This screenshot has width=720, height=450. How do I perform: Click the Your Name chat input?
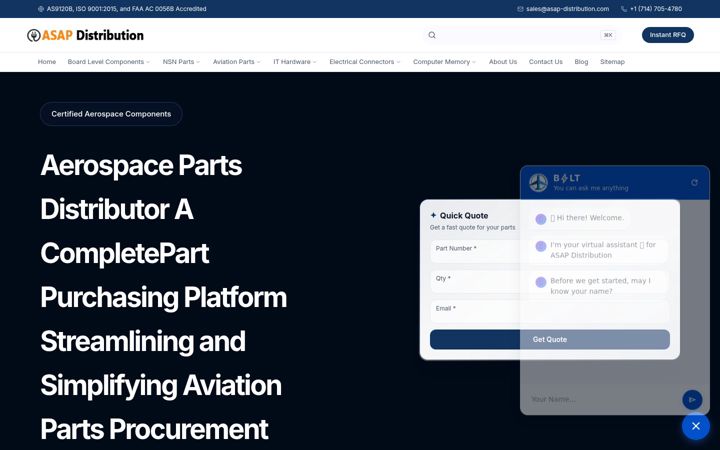[x=603, y=399]
